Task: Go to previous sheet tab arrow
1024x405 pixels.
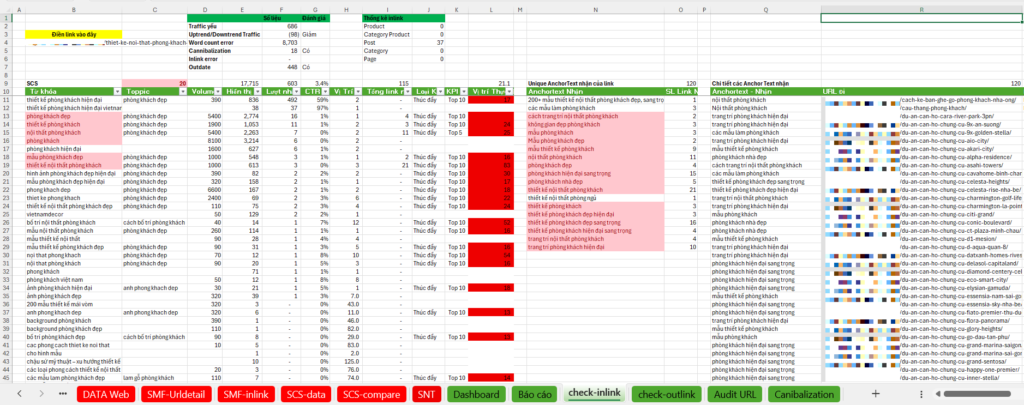Action: 19,394
